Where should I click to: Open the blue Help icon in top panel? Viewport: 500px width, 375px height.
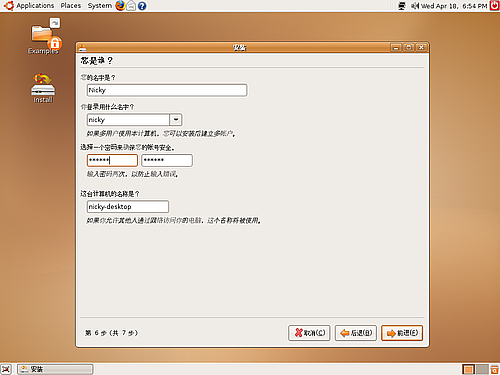142,6
